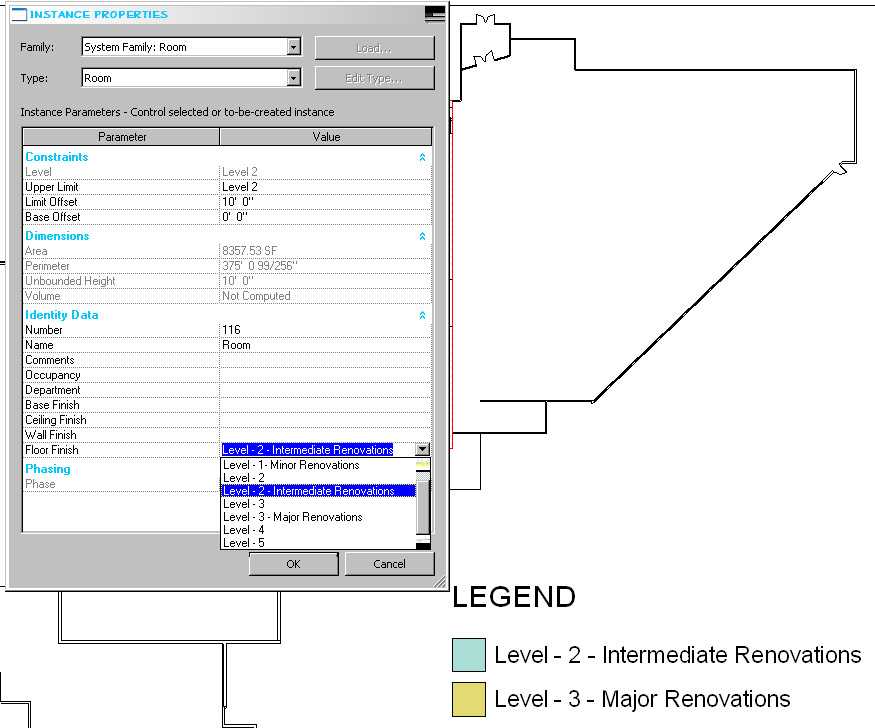The image size is (875, 728).
Task: Click the dialog resize grip corner
Action: (440, 582)
